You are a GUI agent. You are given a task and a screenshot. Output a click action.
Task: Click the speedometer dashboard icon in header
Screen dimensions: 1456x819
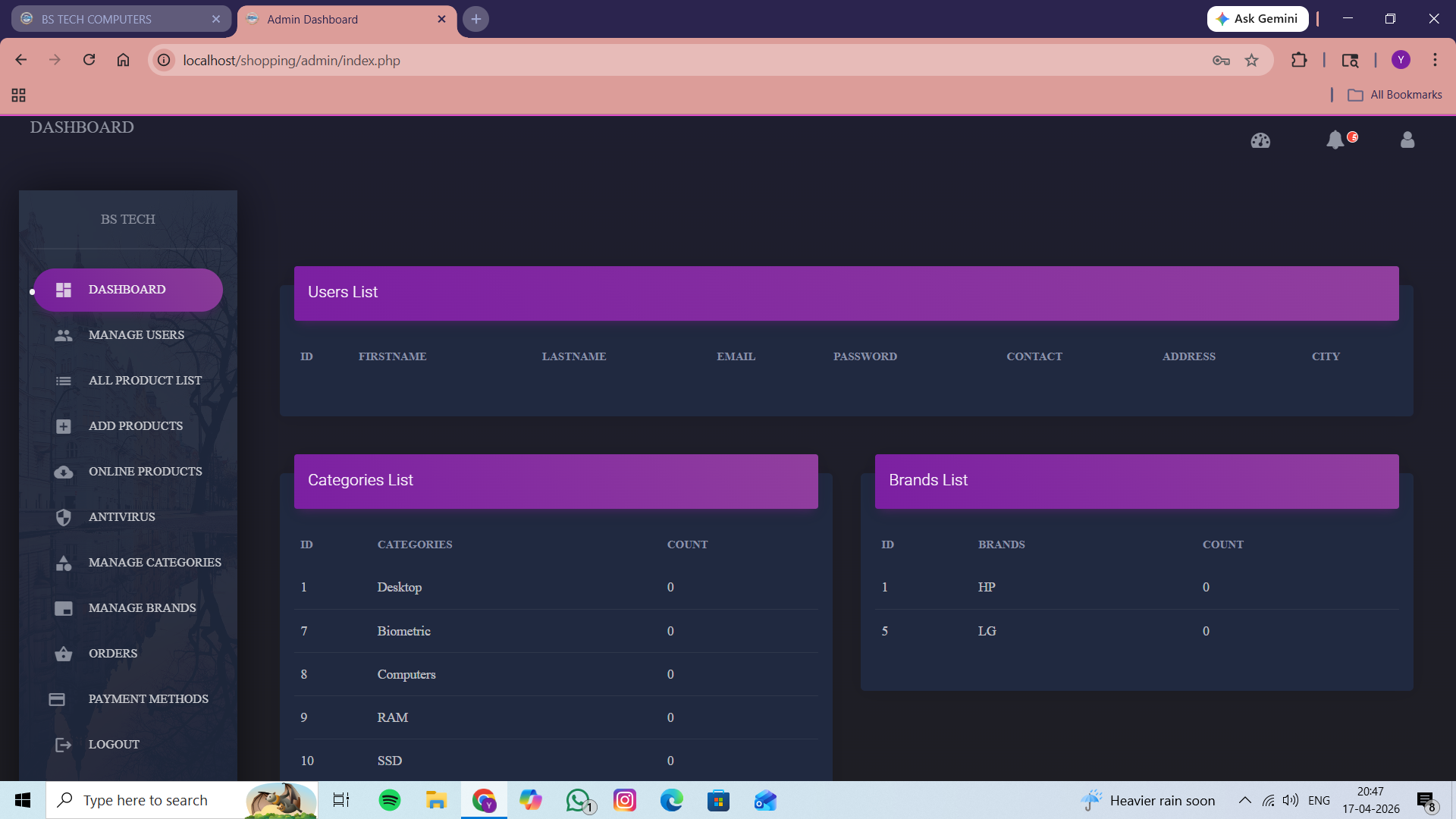point(1261,140)
